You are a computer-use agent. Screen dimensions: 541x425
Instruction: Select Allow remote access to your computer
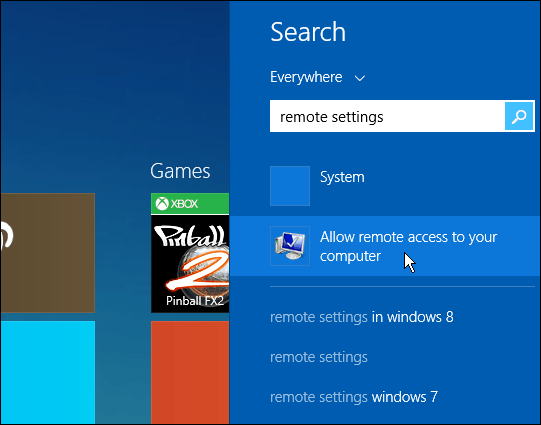coord(385,246)
